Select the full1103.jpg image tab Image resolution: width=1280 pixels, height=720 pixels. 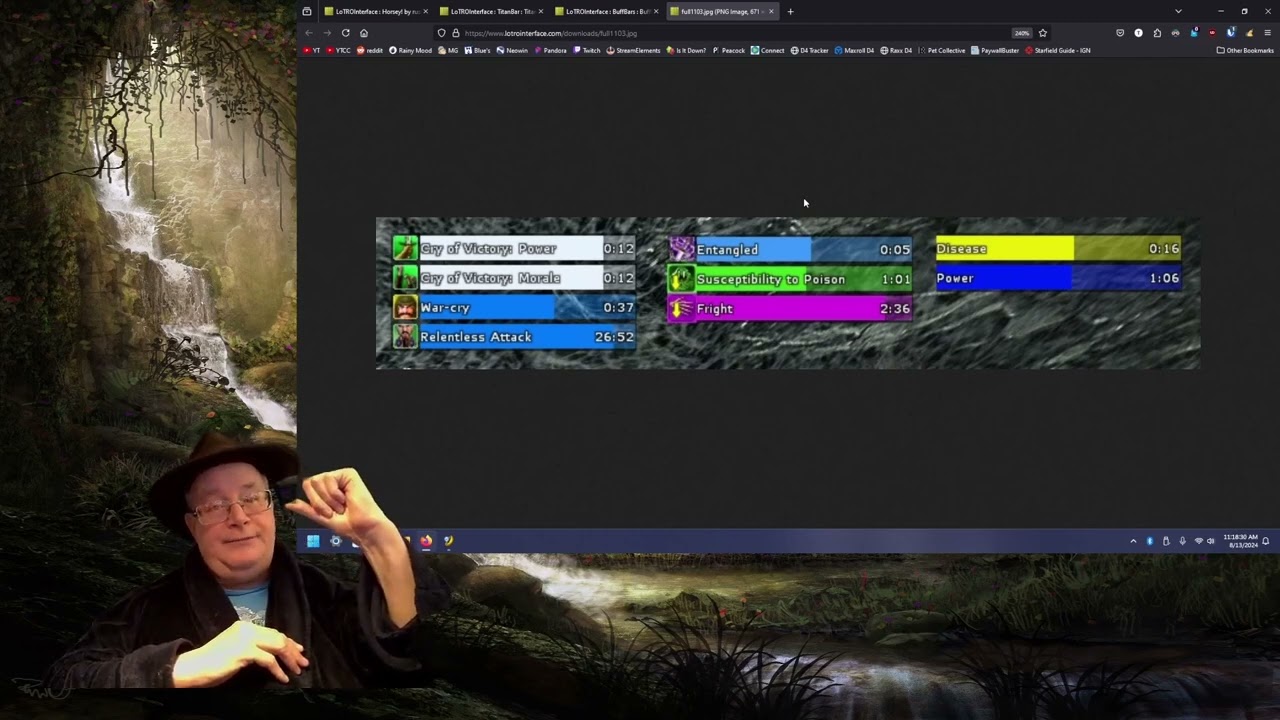click(721, 11)
